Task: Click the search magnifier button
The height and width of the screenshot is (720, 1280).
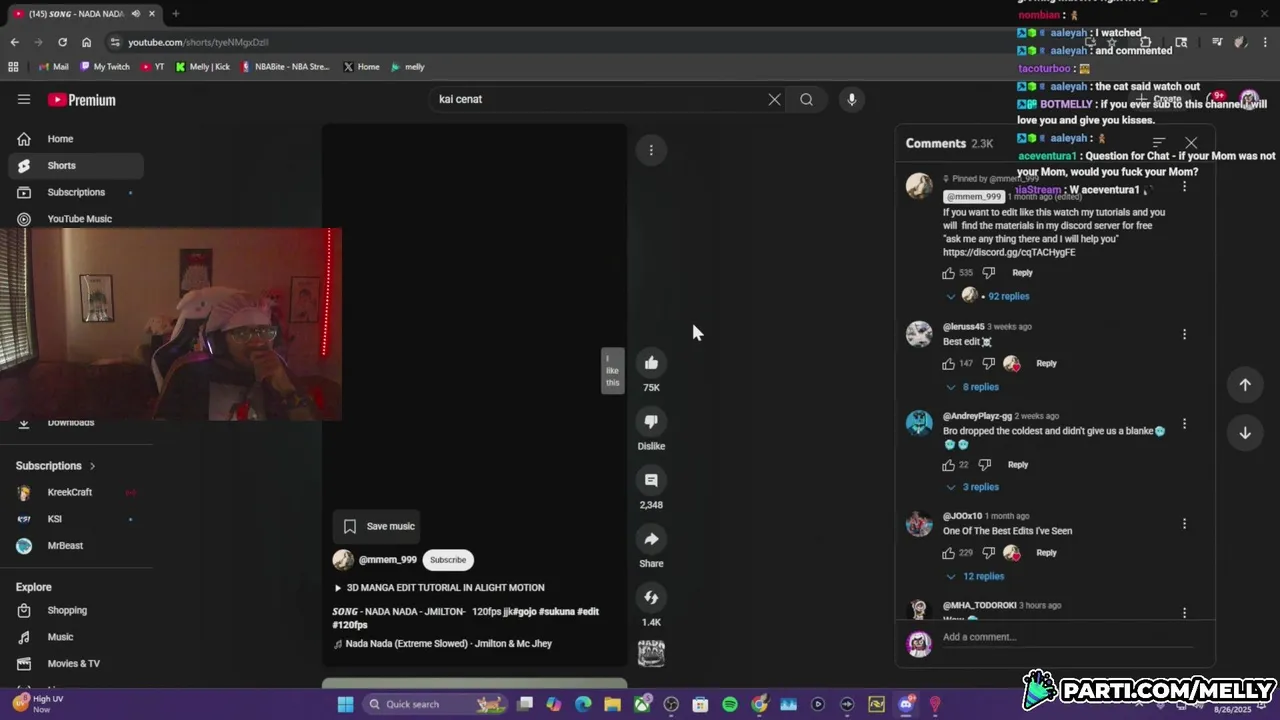Action: tap(806, 99)
